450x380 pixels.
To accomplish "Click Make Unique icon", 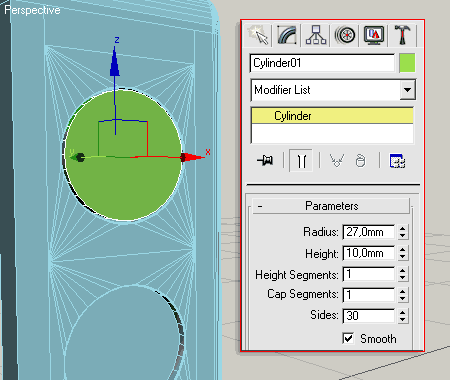I will (337, 161).
